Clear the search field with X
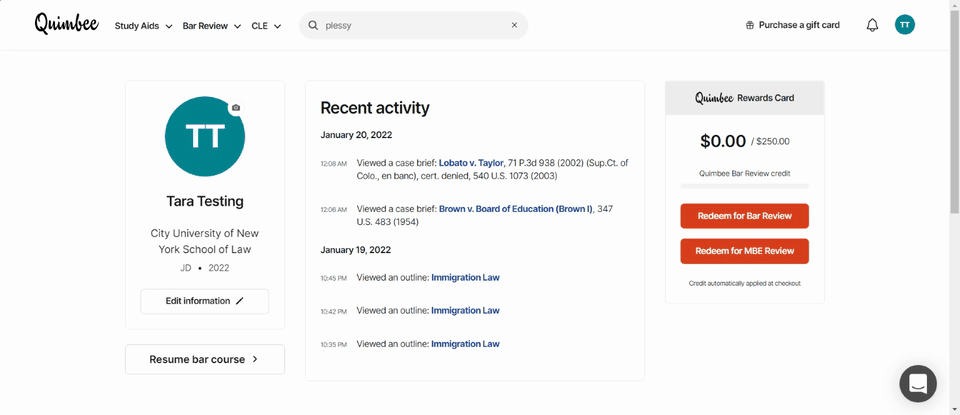Viewport: 960px width, 415px height. (x=514, y=26)
